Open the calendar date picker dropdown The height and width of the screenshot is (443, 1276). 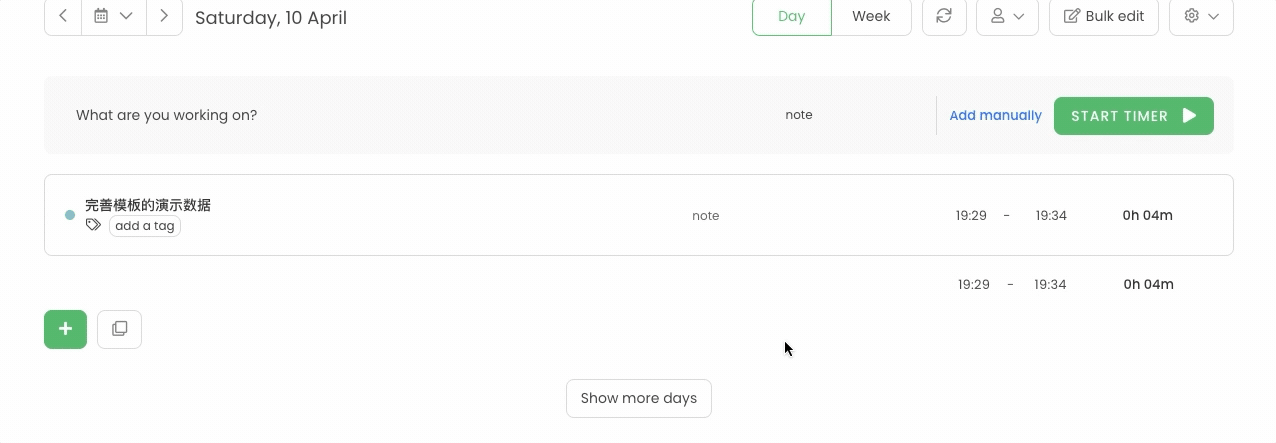click(113, 17)
